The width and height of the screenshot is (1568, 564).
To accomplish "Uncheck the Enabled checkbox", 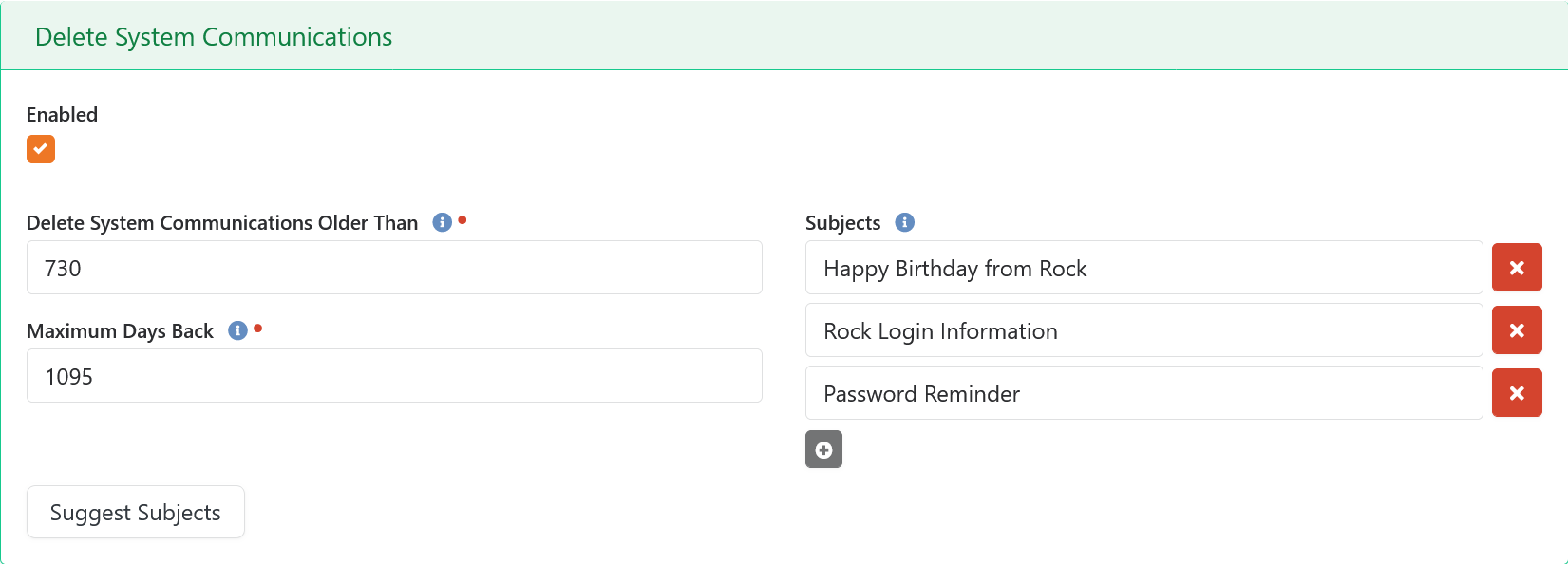I will click(41, 149).
